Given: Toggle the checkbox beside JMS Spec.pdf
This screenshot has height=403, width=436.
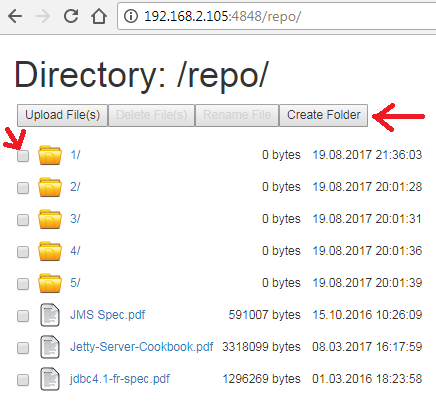Looking at the screenshot, I should (x=23, y=316).
